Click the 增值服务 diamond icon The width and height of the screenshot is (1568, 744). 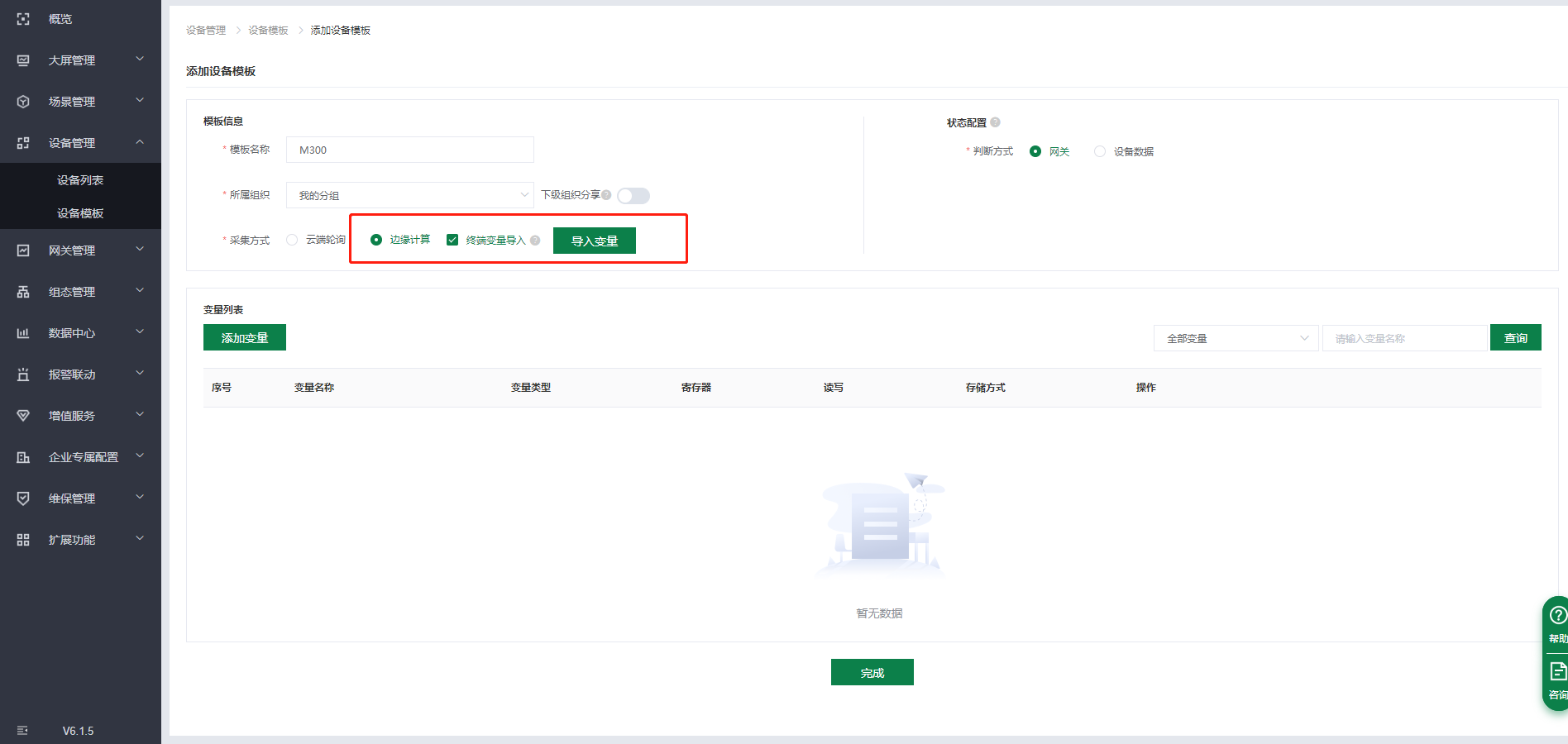pyautogui.click(x=23, y=416)
